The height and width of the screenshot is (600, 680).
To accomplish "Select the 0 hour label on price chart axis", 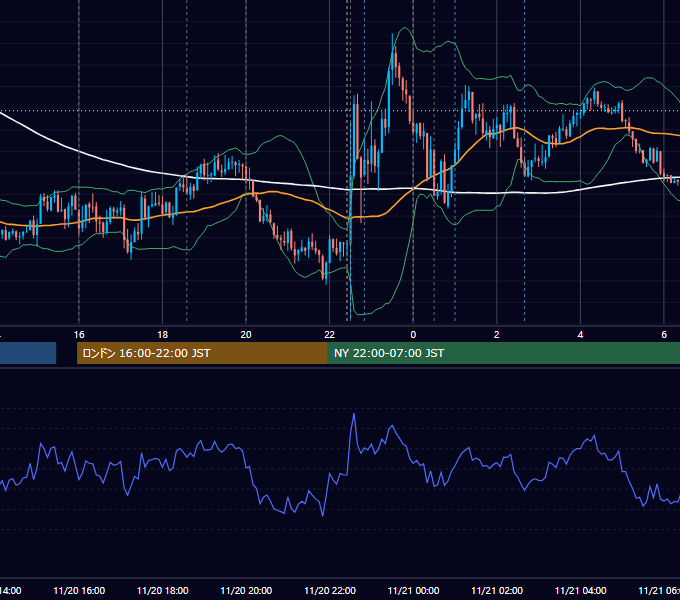I will click(413, 335).
